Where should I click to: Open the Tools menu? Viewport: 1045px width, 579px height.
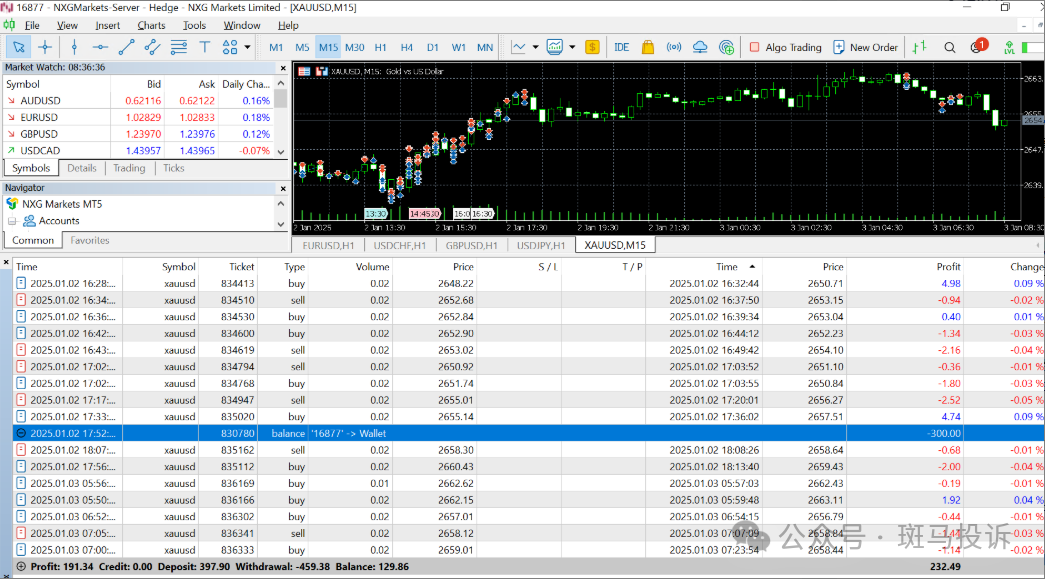tap(194, 25)
